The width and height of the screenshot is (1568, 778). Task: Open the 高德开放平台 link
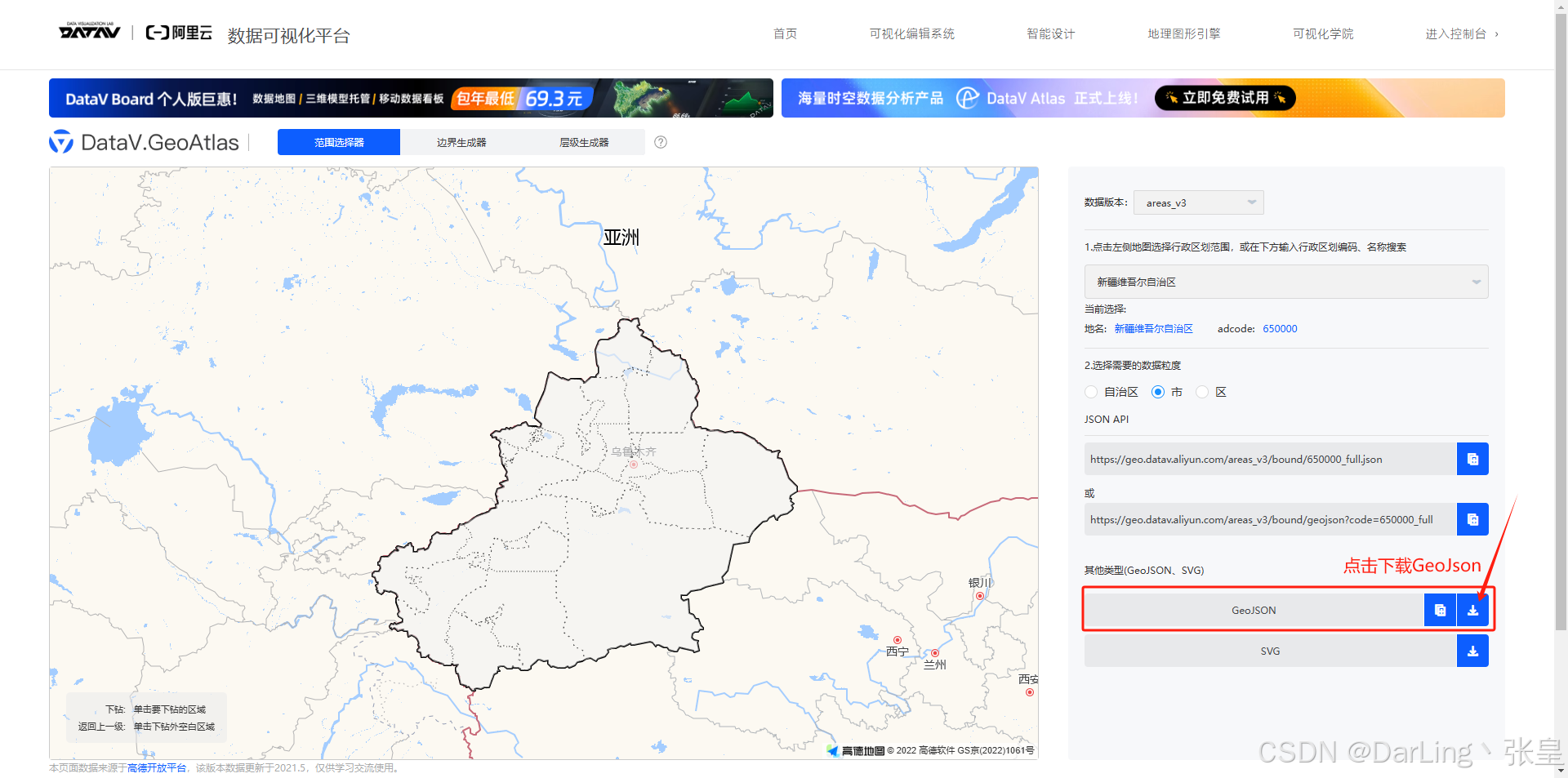155,767
